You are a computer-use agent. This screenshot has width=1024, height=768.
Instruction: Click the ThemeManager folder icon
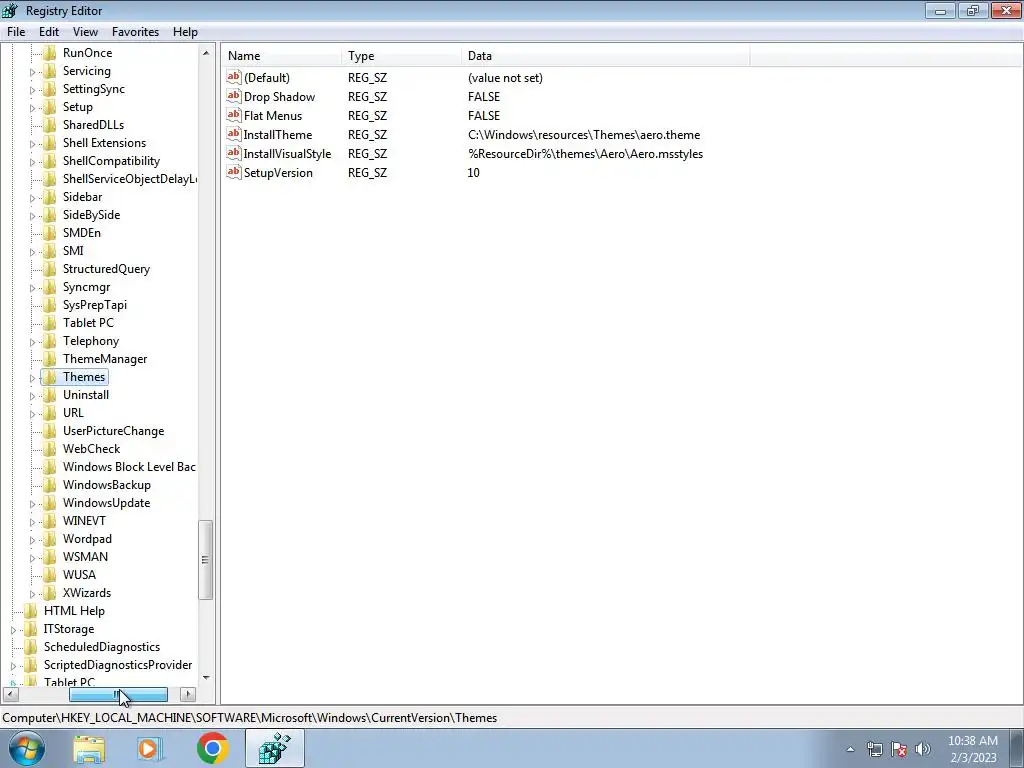click(50, 359)
